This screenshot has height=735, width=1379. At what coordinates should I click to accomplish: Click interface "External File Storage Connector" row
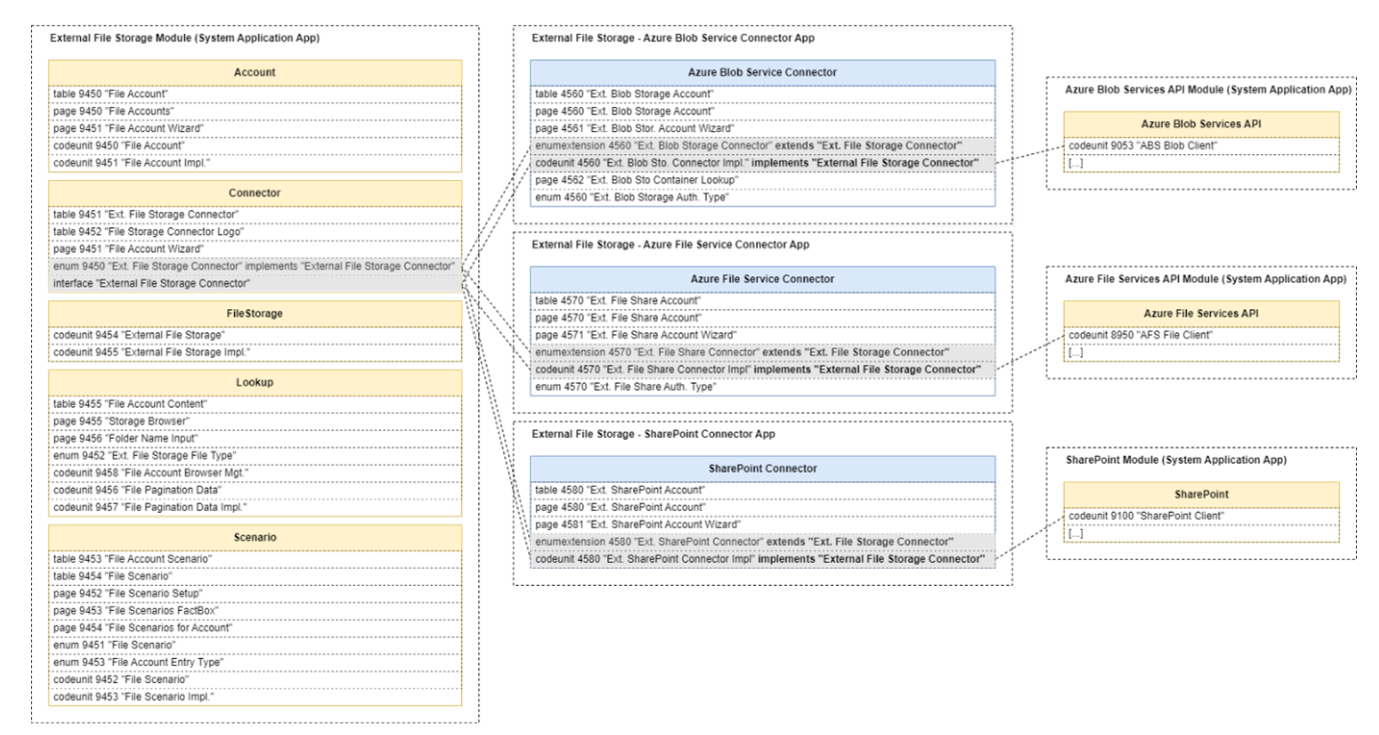256,283
